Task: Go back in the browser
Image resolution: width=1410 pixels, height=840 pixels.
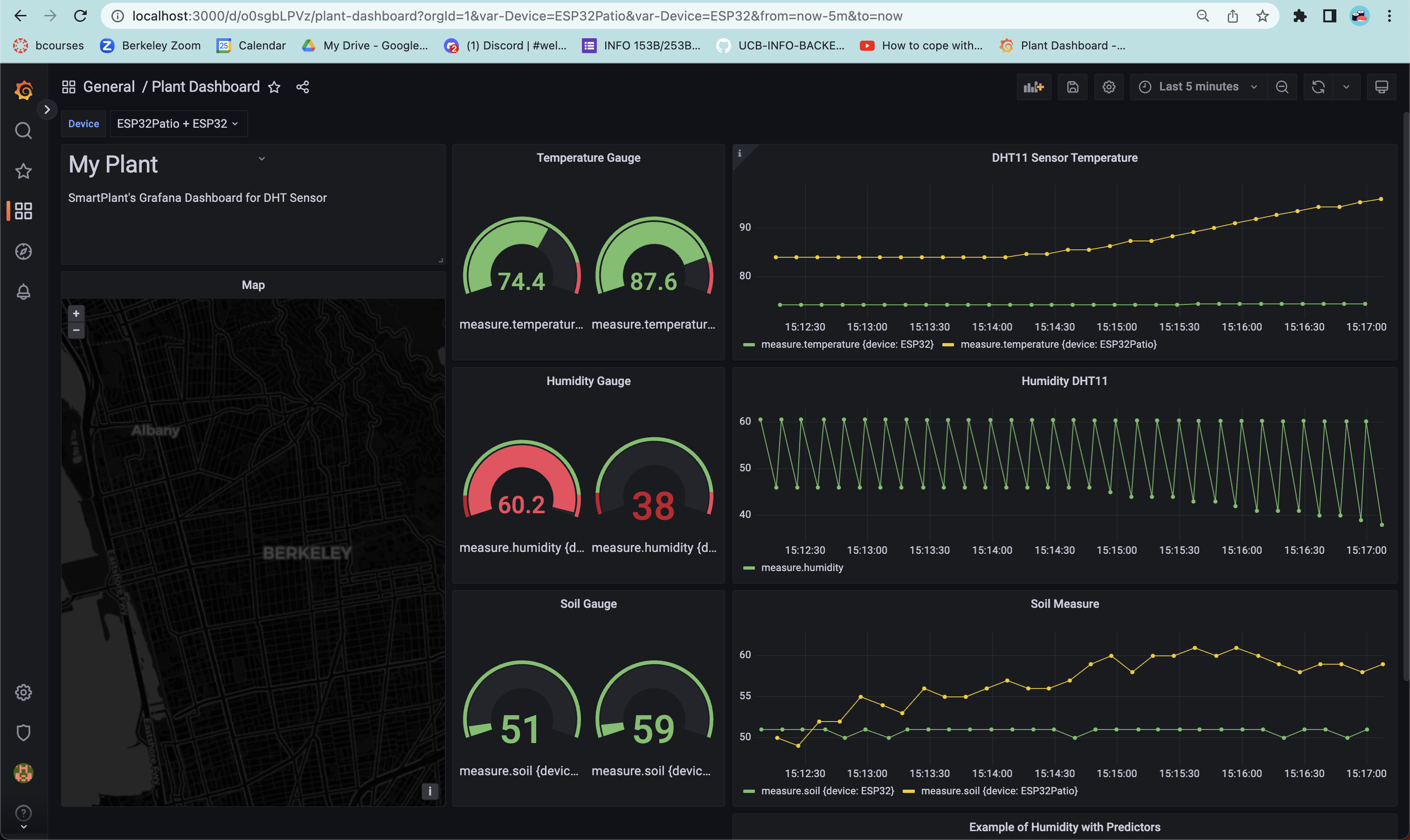Action: (21, 16)
